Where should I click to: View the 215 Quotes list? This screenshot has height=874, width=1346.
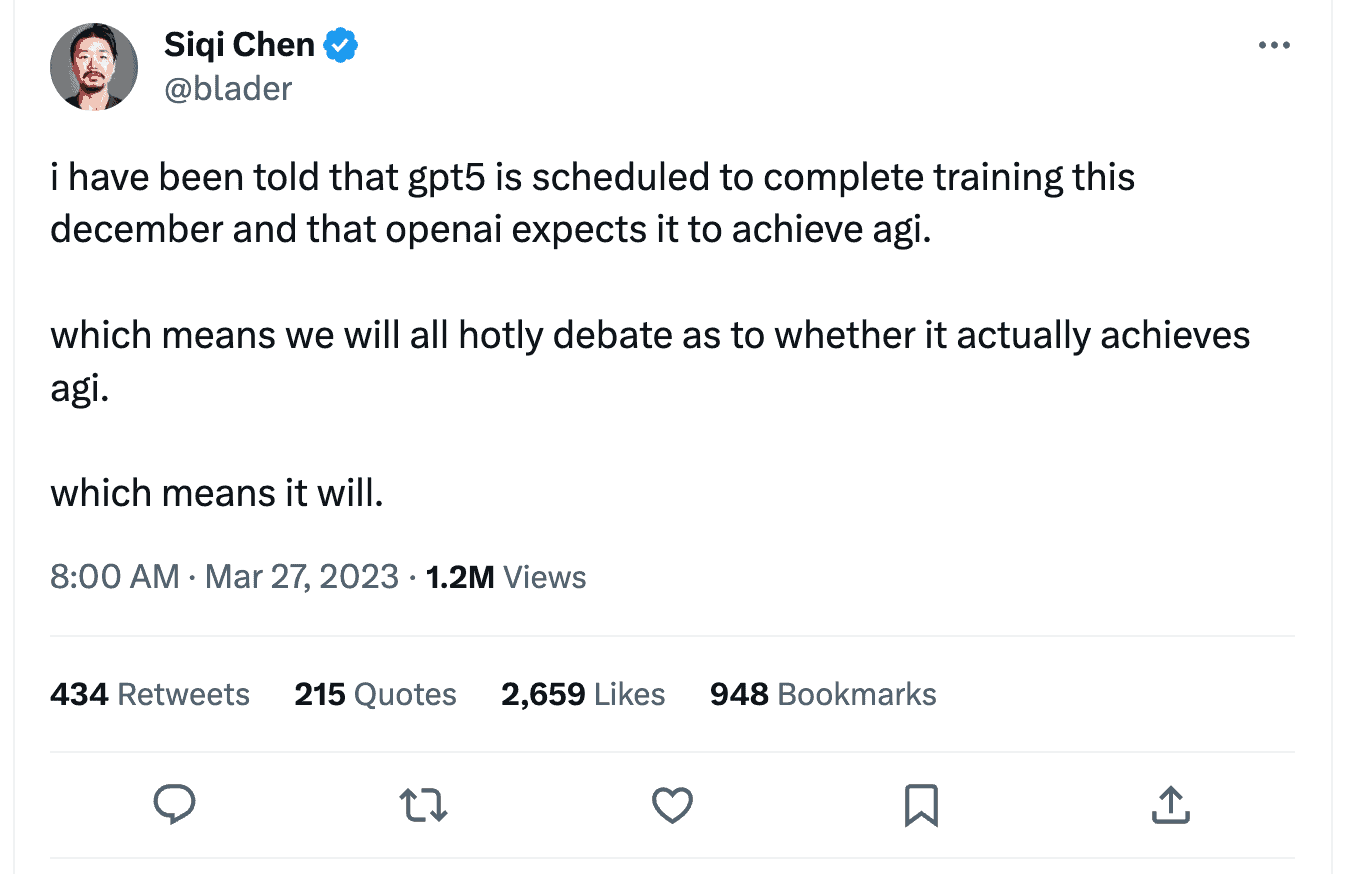pos(375,694)
